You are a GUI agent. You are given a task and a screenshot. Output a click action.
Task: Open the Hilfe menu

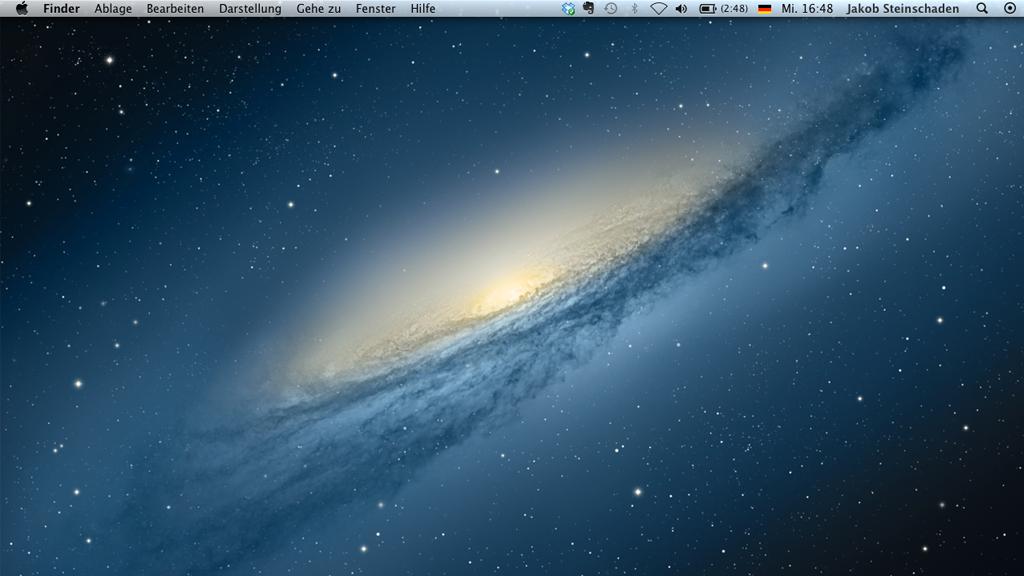coord(423,8)
